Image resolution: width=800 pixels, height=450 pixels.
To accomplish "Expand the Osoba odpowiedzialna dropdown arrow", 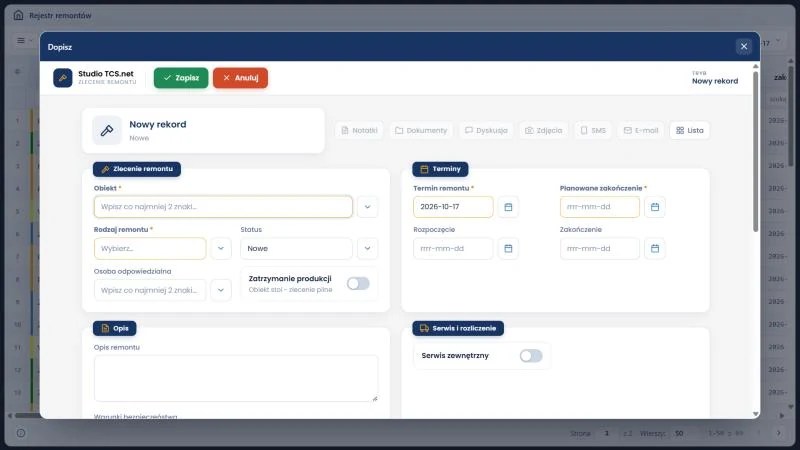I will pyautogui.click(x=221, y=290).
